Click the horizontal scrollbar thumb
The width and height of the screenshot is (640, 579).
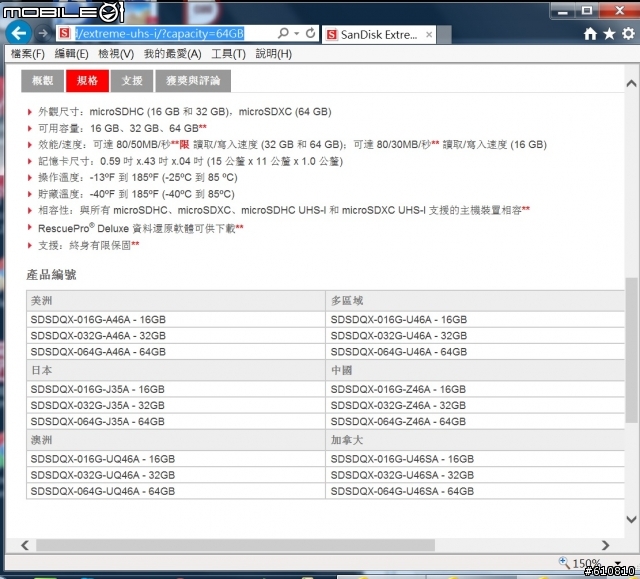point(236,545)
